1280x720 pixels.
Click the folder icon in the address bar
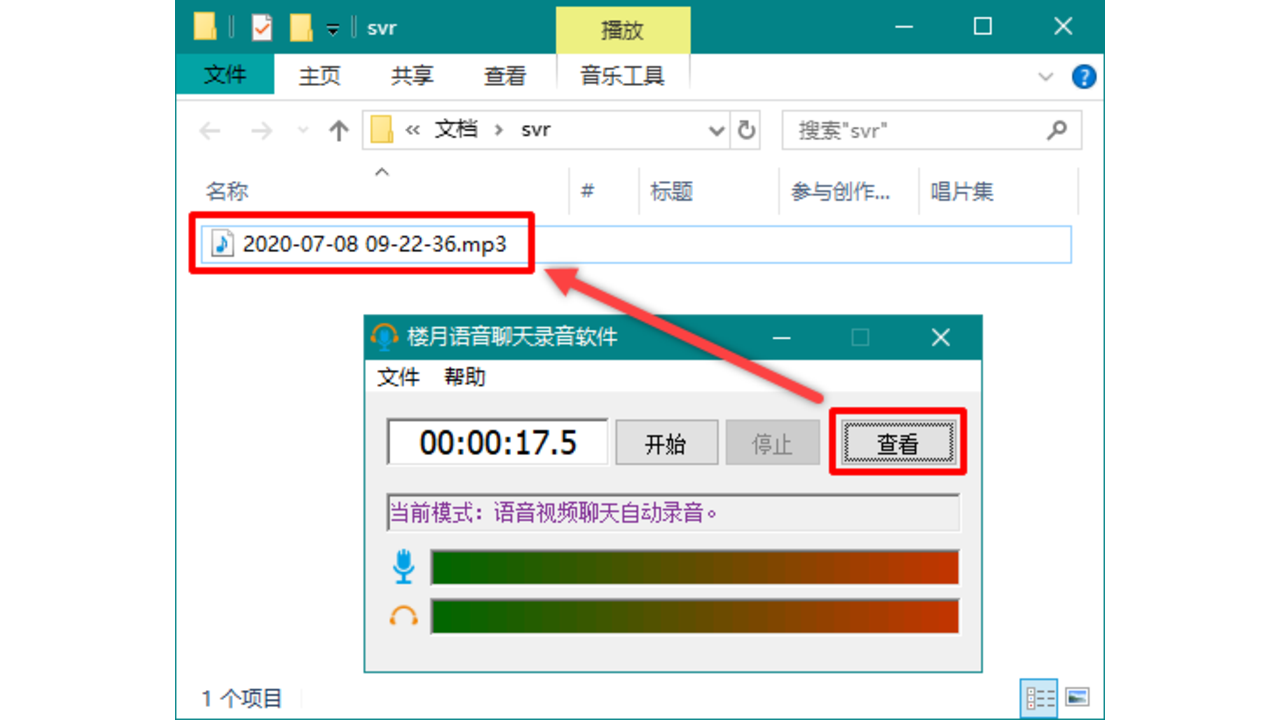click(x=383, y=130)
